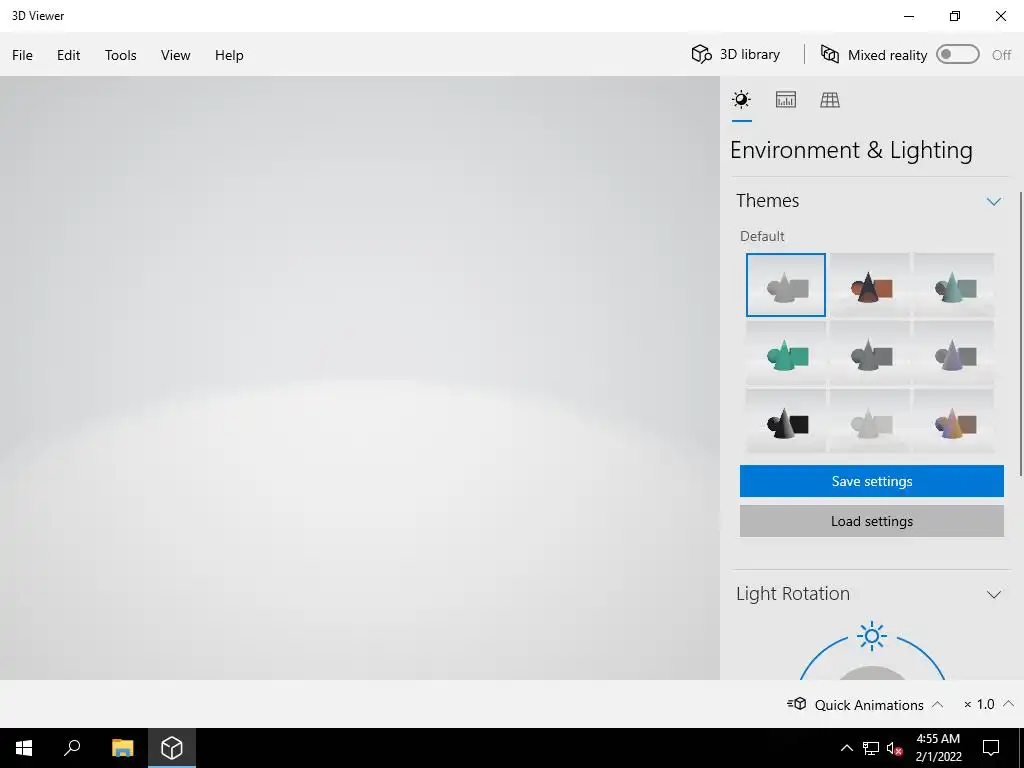
Task: Click the Load settings button
Action: coord(871,521)
